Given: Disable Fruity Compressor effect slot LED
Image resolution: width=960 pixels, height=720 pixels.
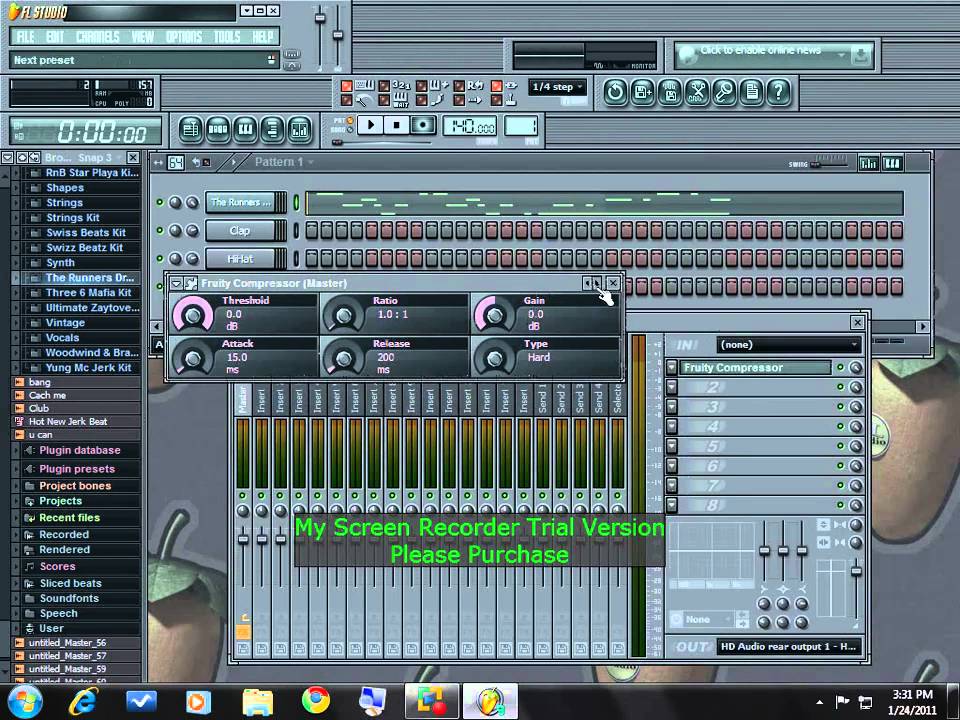Looking at the screenshot, I should pyautogui.click(x=841, y=367).
